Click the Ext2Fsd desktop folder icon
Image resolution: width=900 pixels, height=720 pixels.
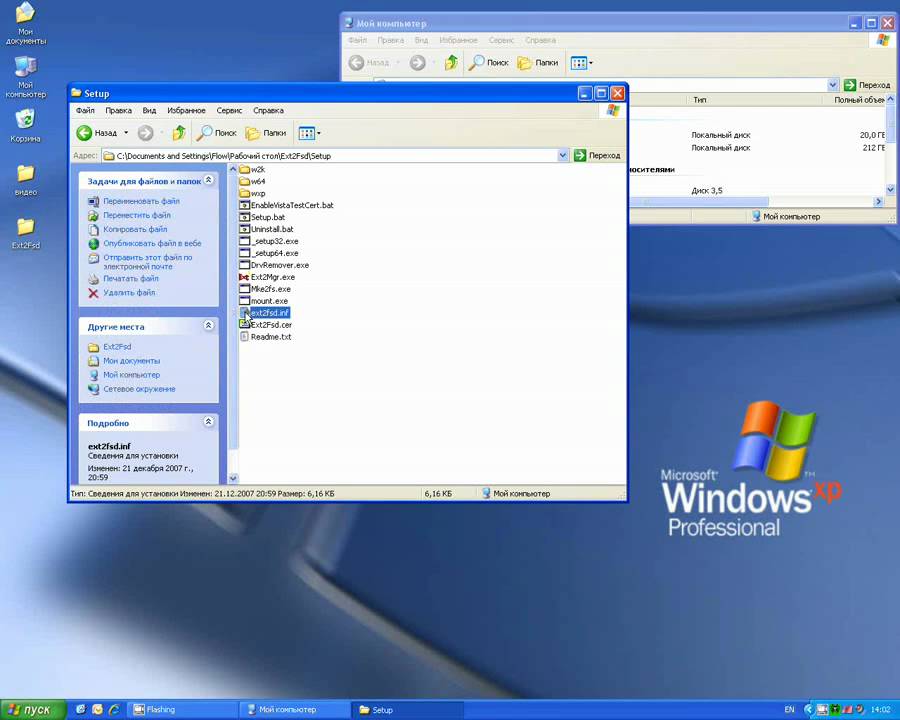coord(25,233)
